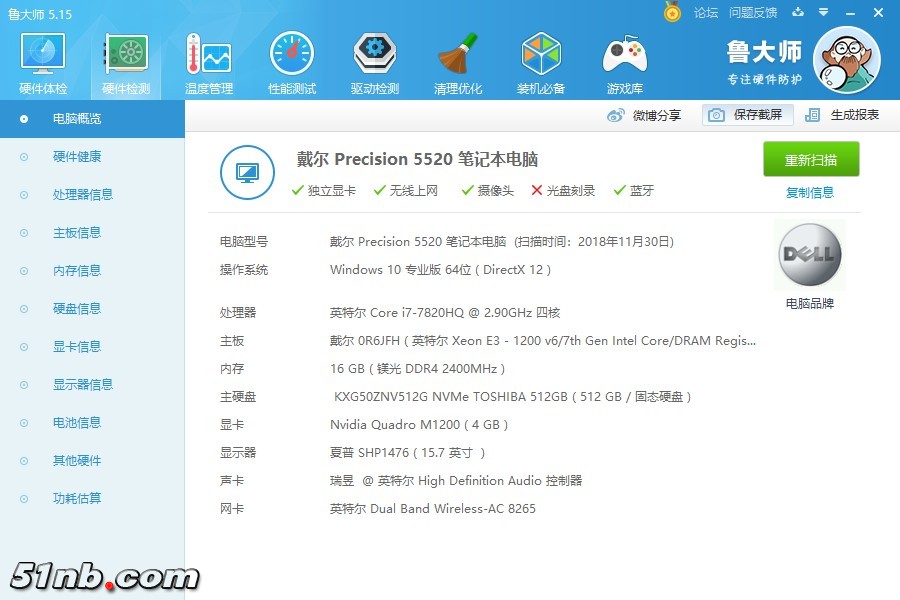The width and height of the screenshot is (900, 600).
Task: Click the Dell 电脑品牌 logo
Action: 809,256
